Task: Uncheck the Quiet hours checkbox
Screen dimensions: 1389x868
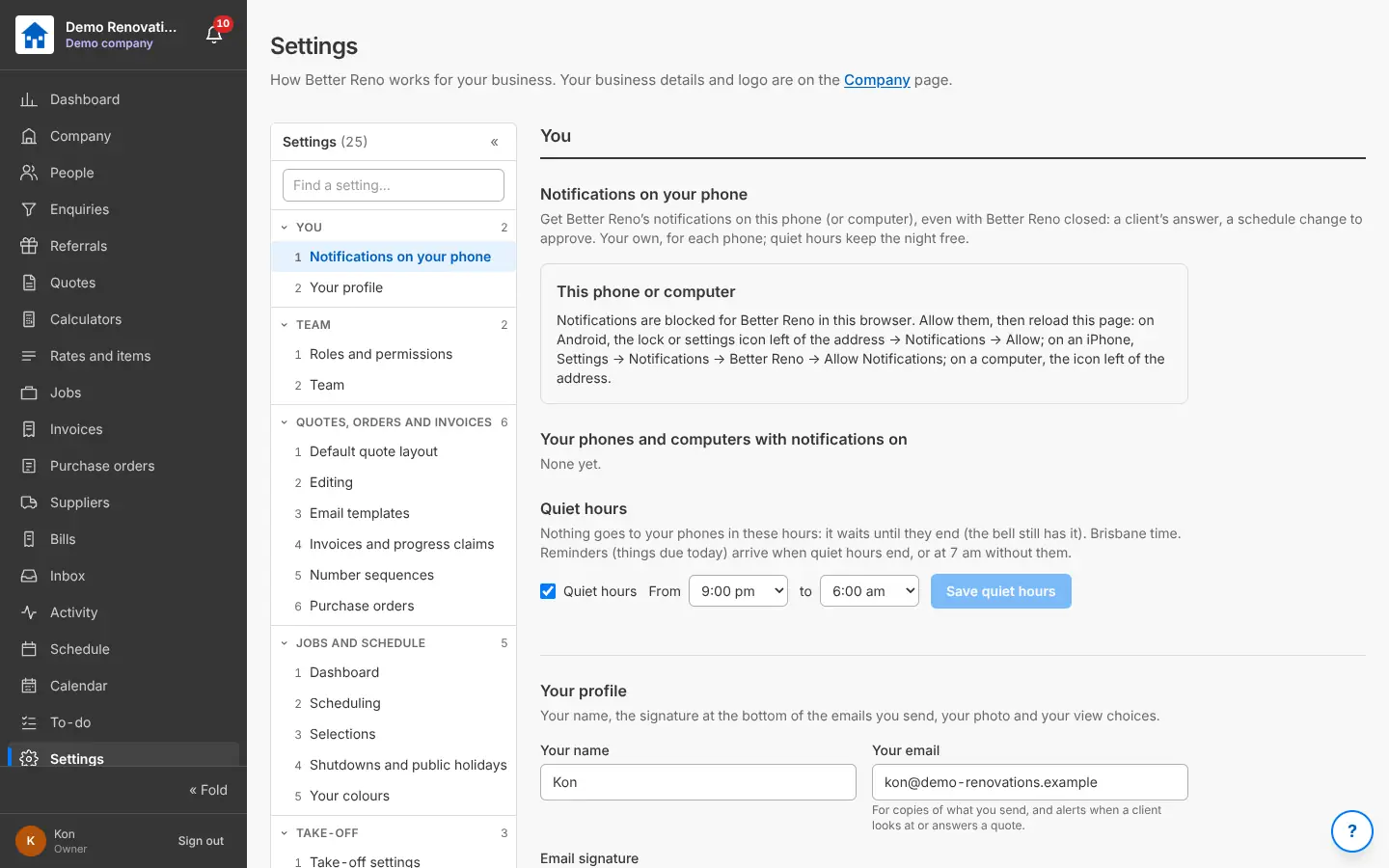Action: (x=548, y=591)
